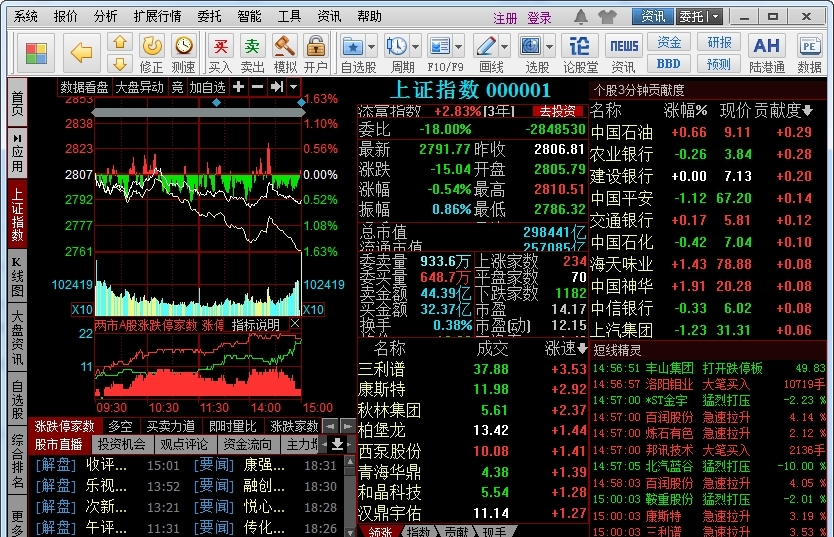Click the news list scrollbar down arrow

coord(349,532)
